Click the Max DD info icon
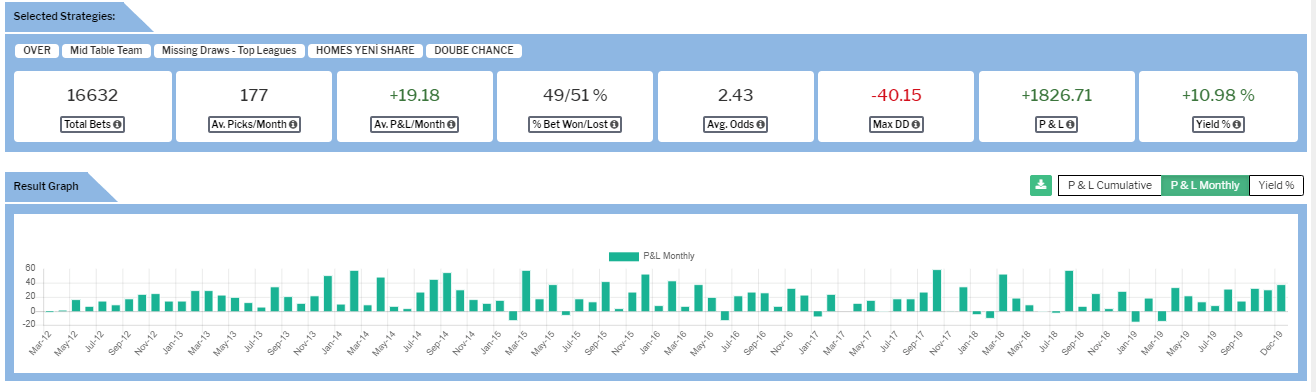Image resolution: width=1316 pixels, height=392 pixels. pyautogui.click(x=916, y=125)
